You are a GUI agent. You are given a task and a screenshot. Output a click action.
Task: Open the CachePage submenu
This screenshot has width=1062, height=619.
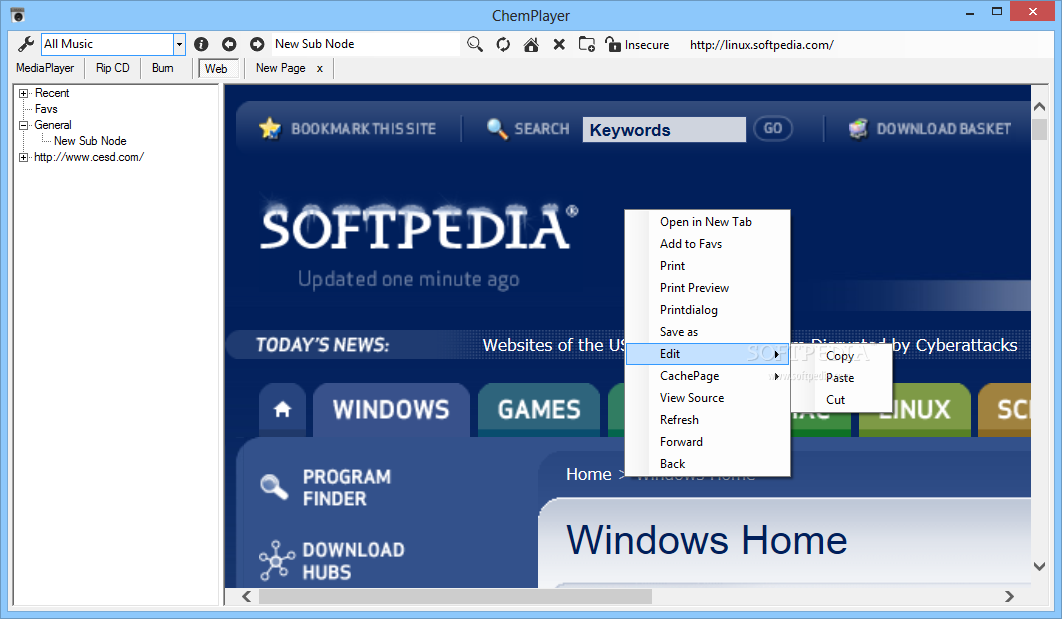pos(707,376)
